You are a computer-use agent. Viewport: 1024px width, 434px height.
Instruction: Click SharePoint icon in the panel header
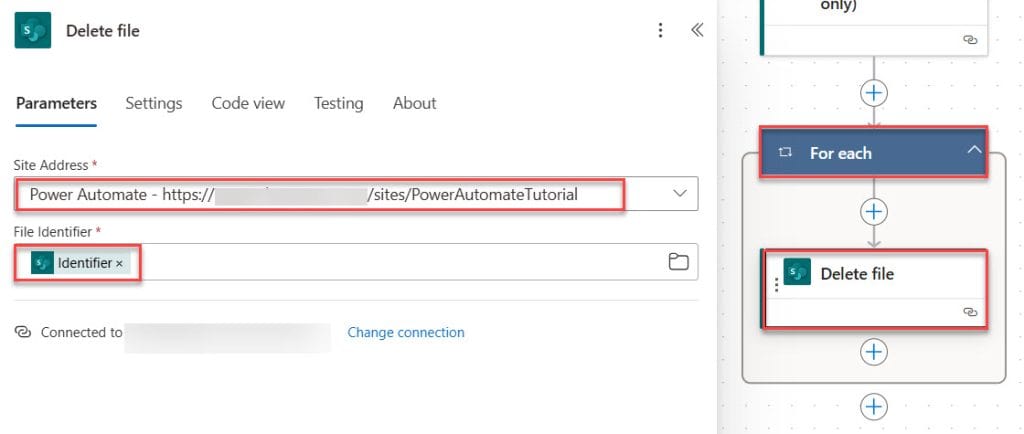(x=33, y=30)
